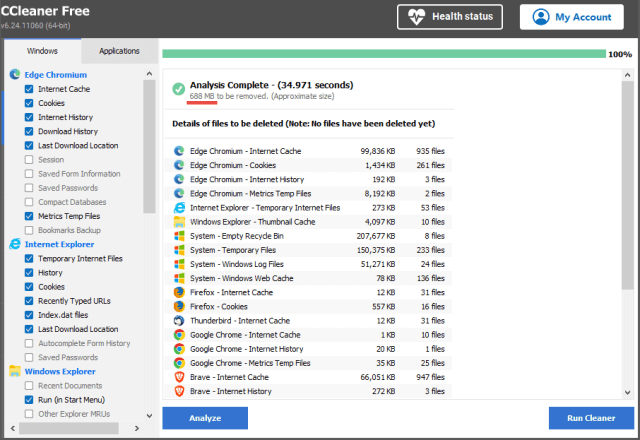Click the user avatar icon in My Account
640x440 pixels.
pyautogui.click(x=541, y=17)
